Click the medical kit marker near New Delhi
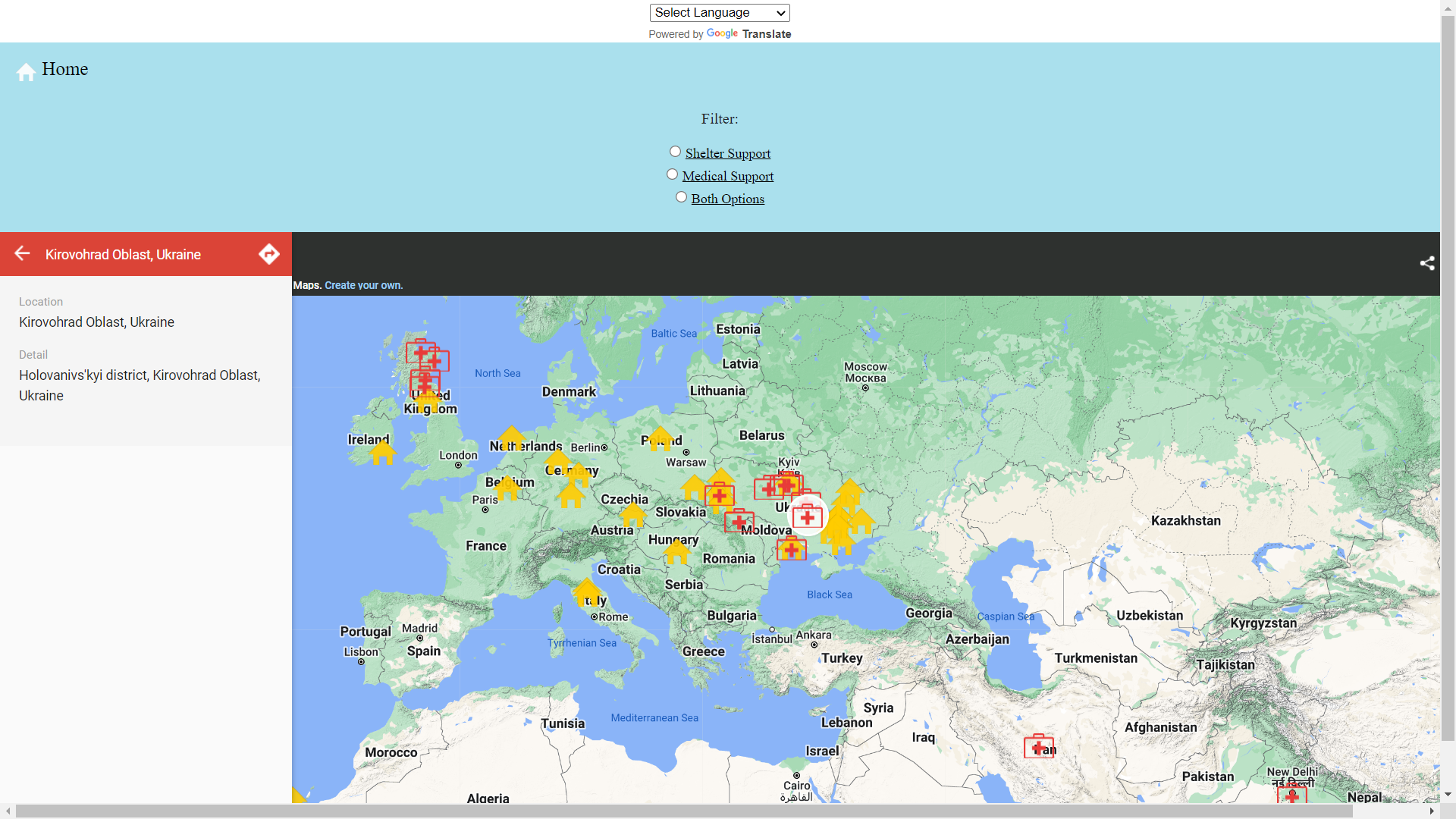The image size is (1456, 819). [x=1291, y=795]
